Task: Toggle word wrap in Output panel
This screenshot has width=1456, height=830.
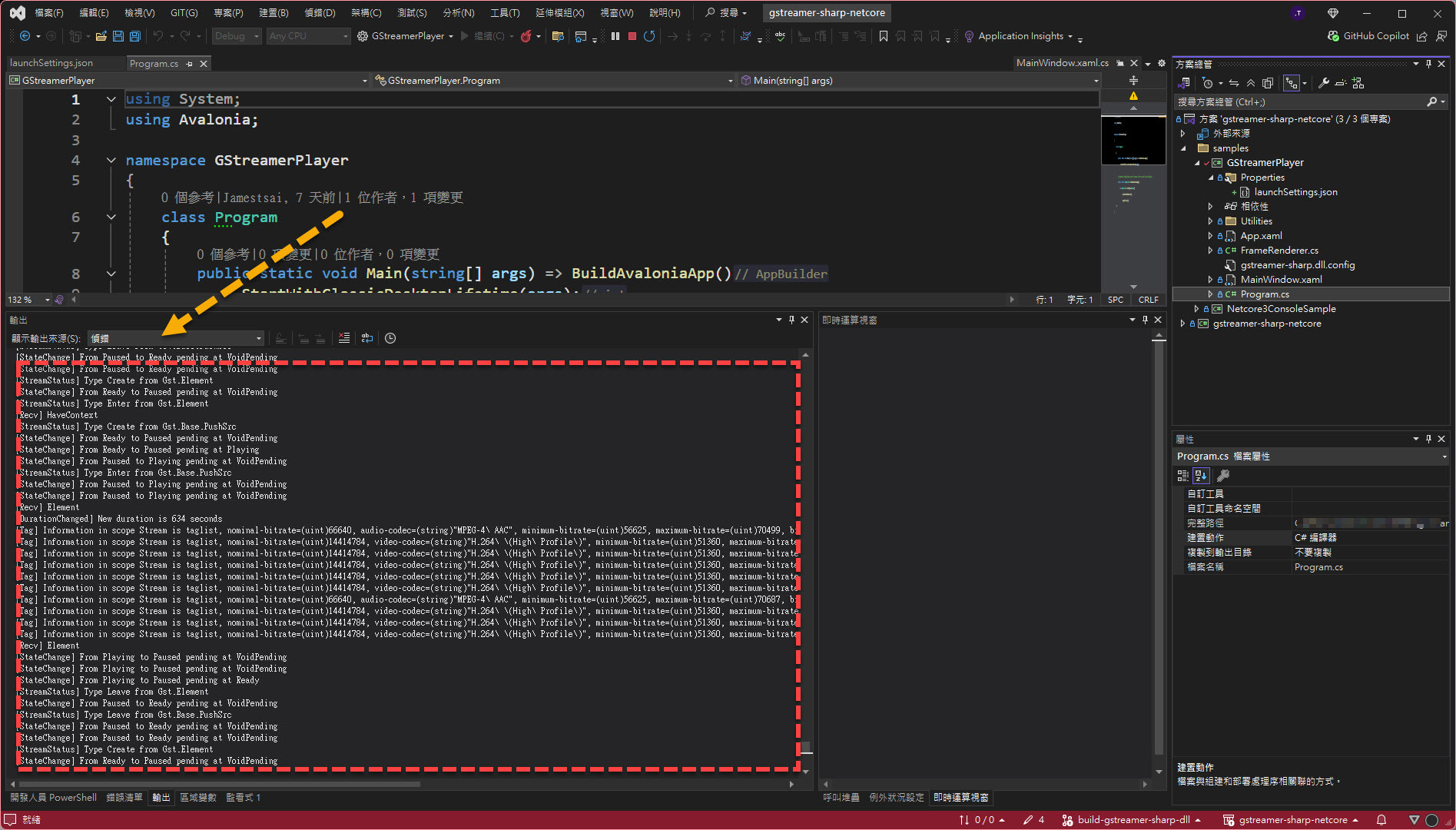Action: coord(367,338)
